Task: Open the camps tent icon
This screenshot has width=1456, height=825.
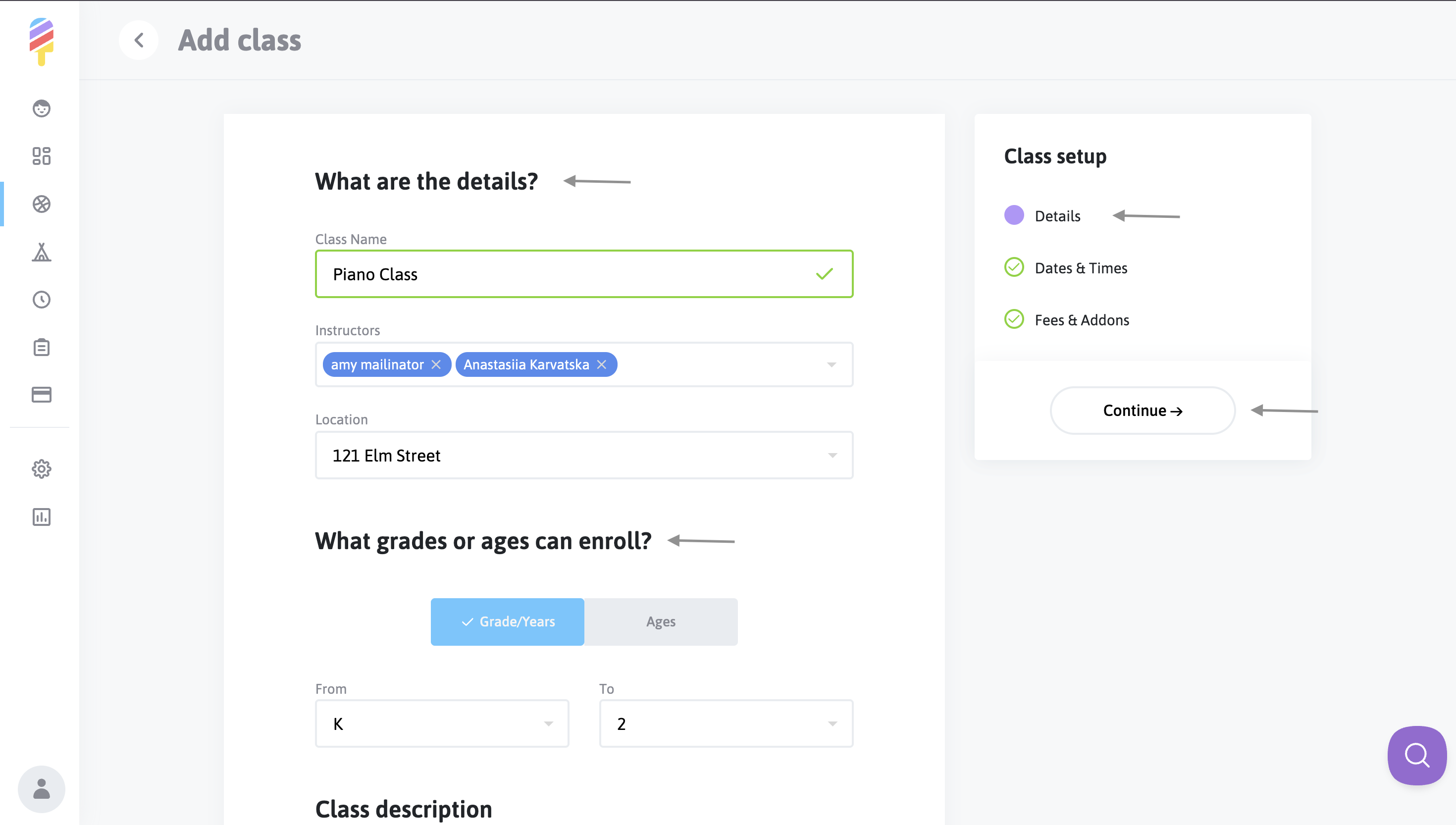Action: [42, 252]
